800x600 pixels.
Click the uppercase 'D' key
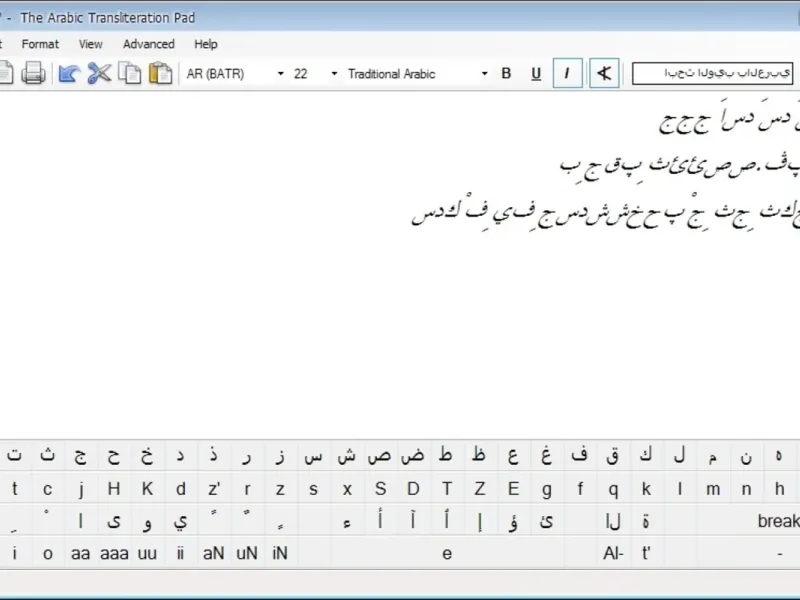coord(413,489)
